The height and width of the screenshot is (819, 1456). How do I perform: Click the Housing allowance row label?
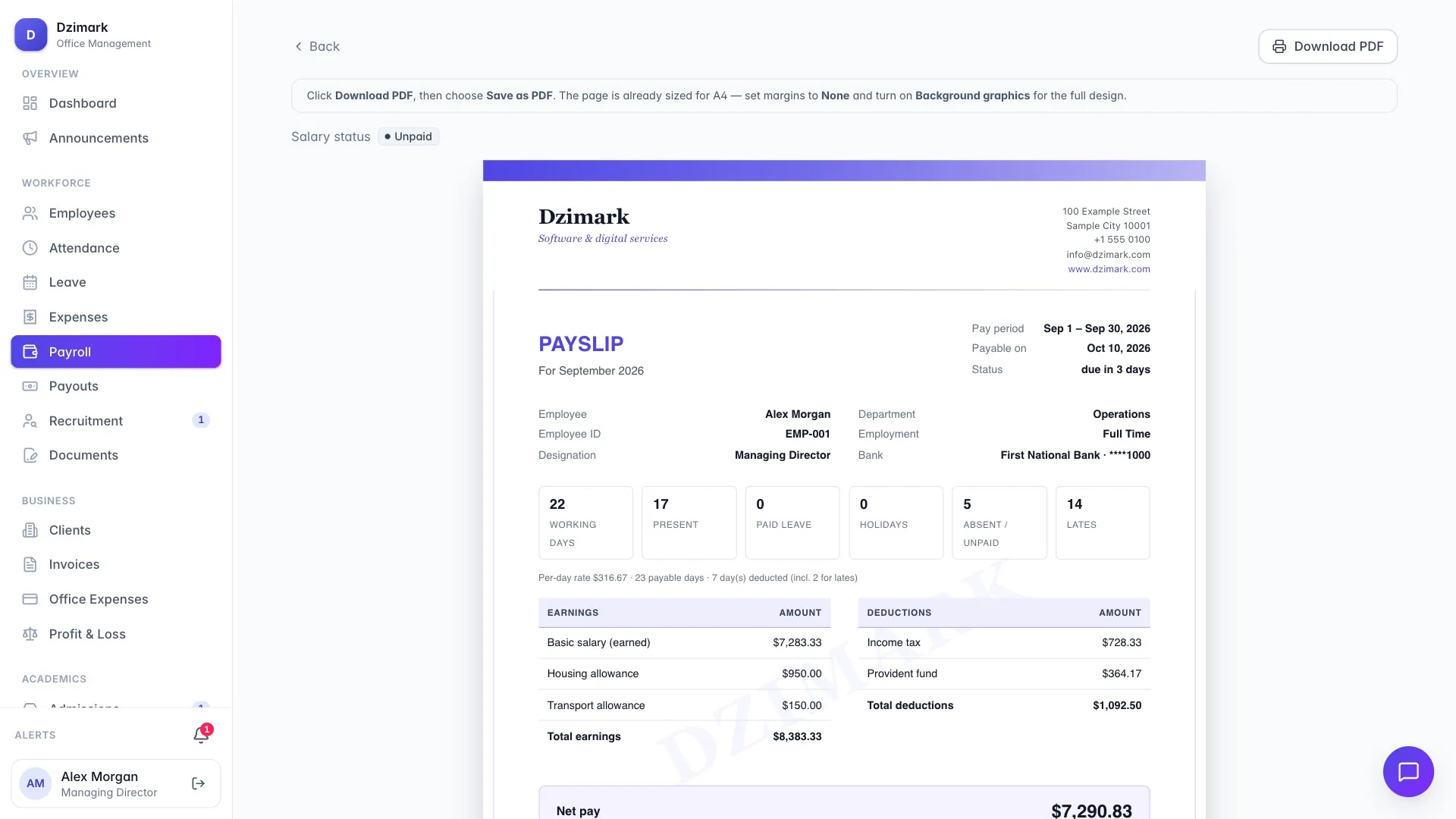[593, 673]
